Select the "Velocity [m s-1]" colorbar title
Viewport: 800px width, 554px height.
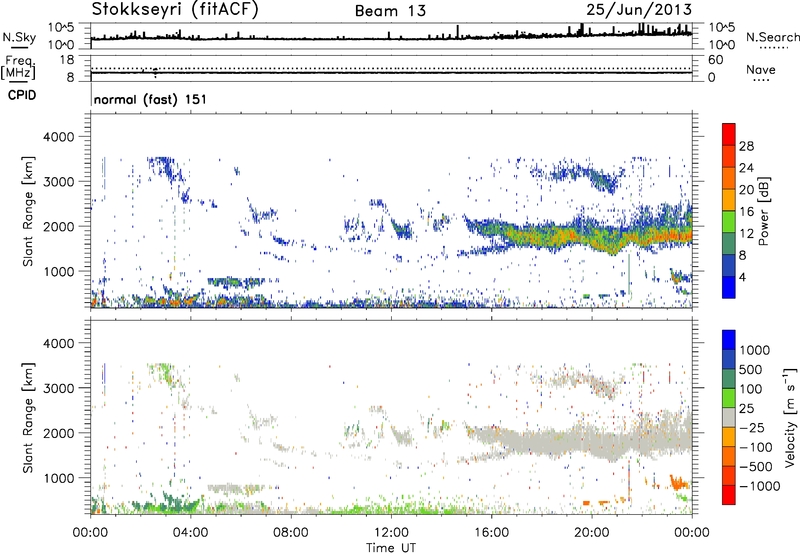tap(790, 417)
